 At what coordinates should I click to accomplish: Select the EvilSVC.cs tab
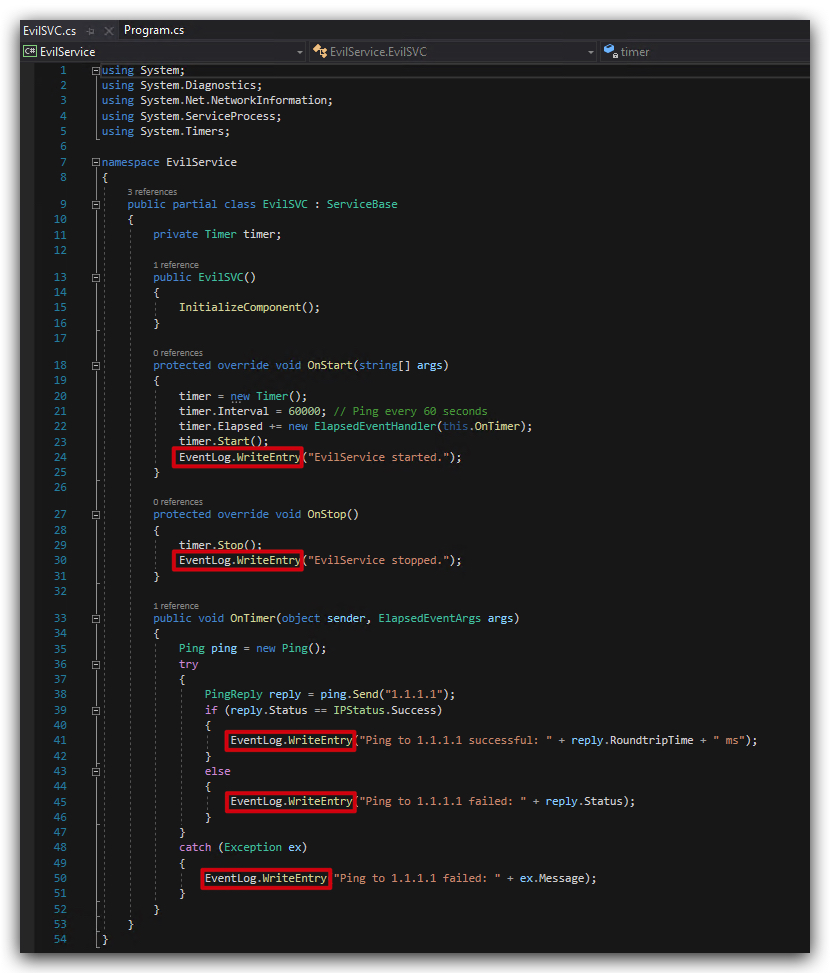tap(50, 30)
